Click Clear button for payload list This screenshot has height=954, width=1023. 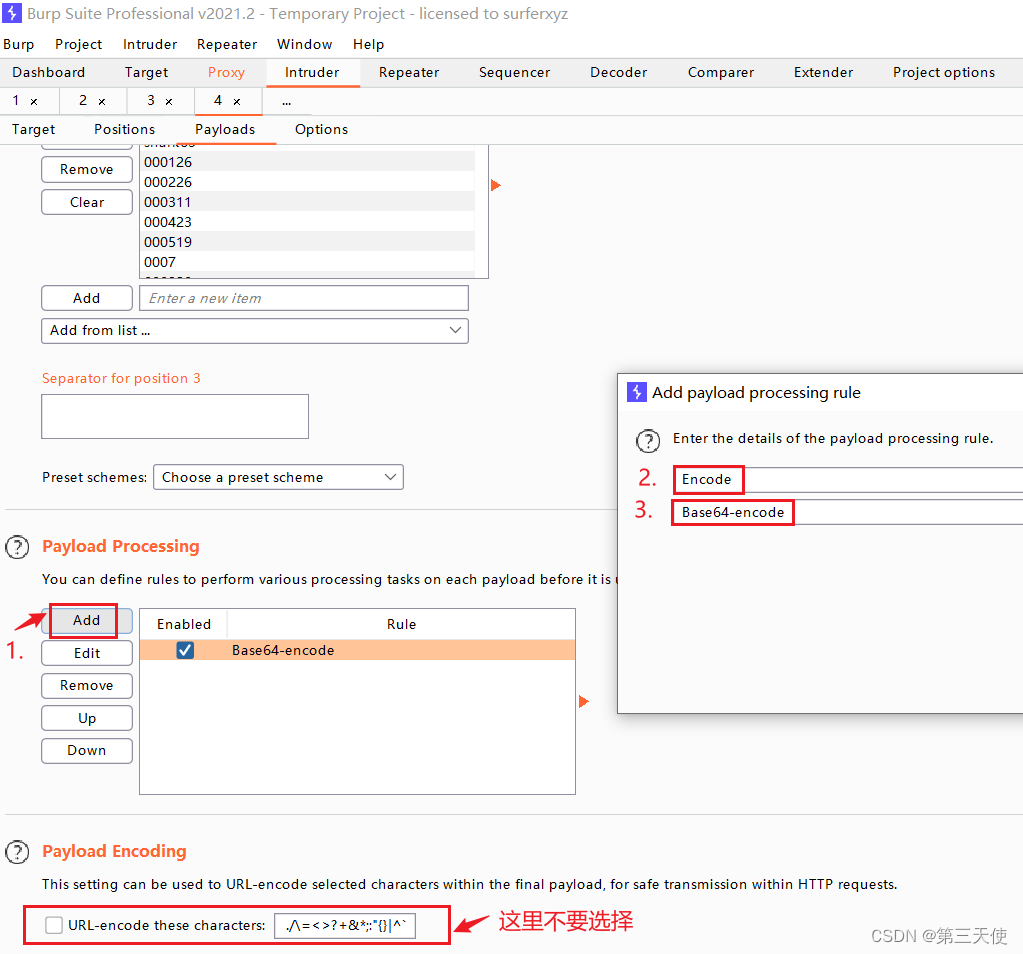tap(87, 202)
